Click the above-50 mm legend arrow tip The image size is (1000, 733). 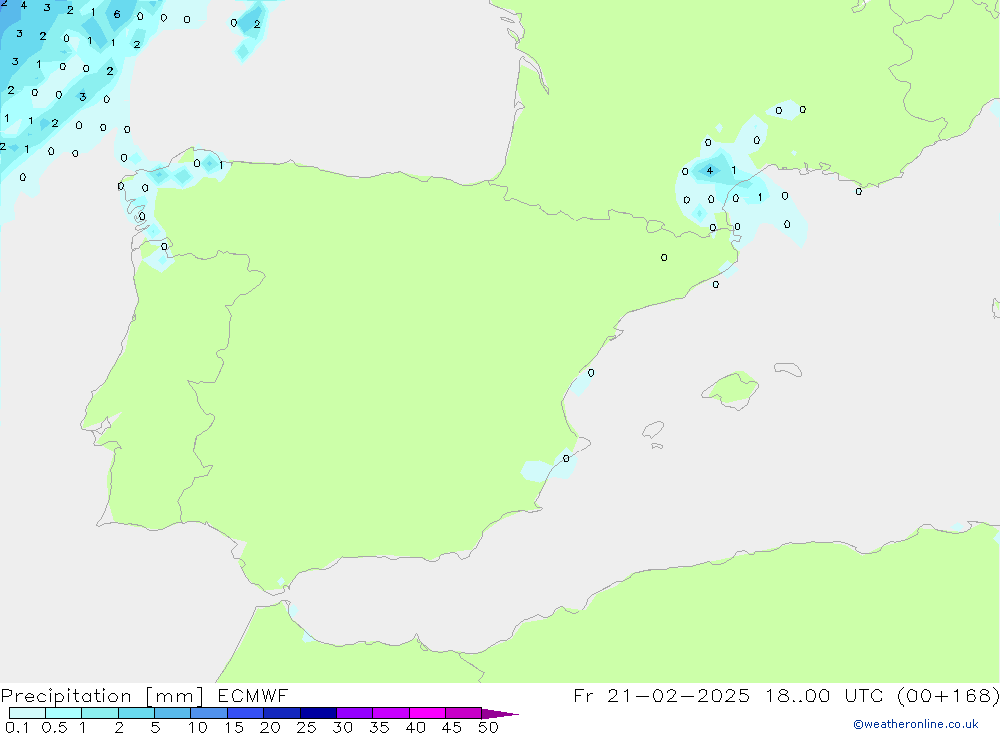[x=499, y=714]
